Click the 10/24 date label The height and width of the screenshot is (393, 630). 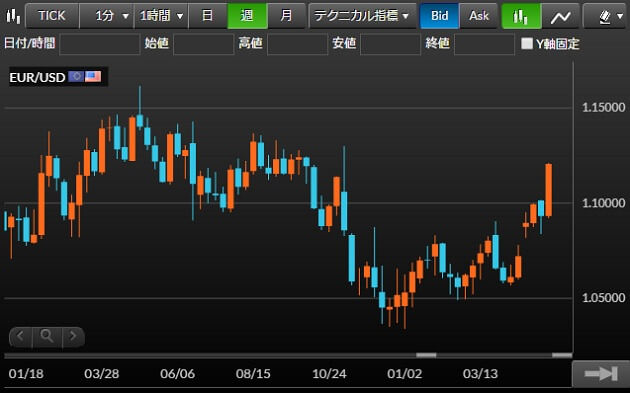pos(329,374)
